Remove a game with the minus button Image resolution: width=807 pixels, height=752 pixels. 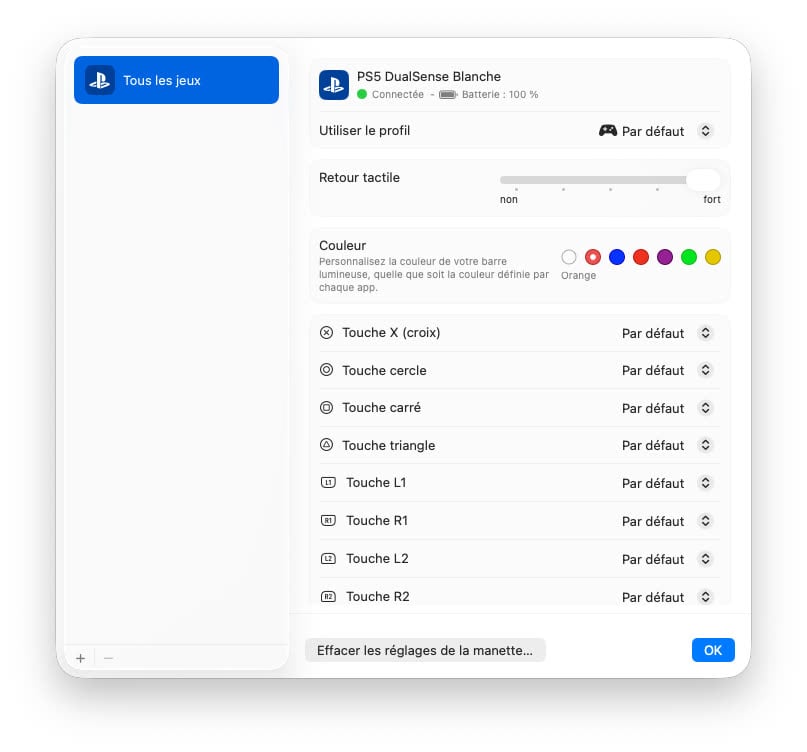108,658
